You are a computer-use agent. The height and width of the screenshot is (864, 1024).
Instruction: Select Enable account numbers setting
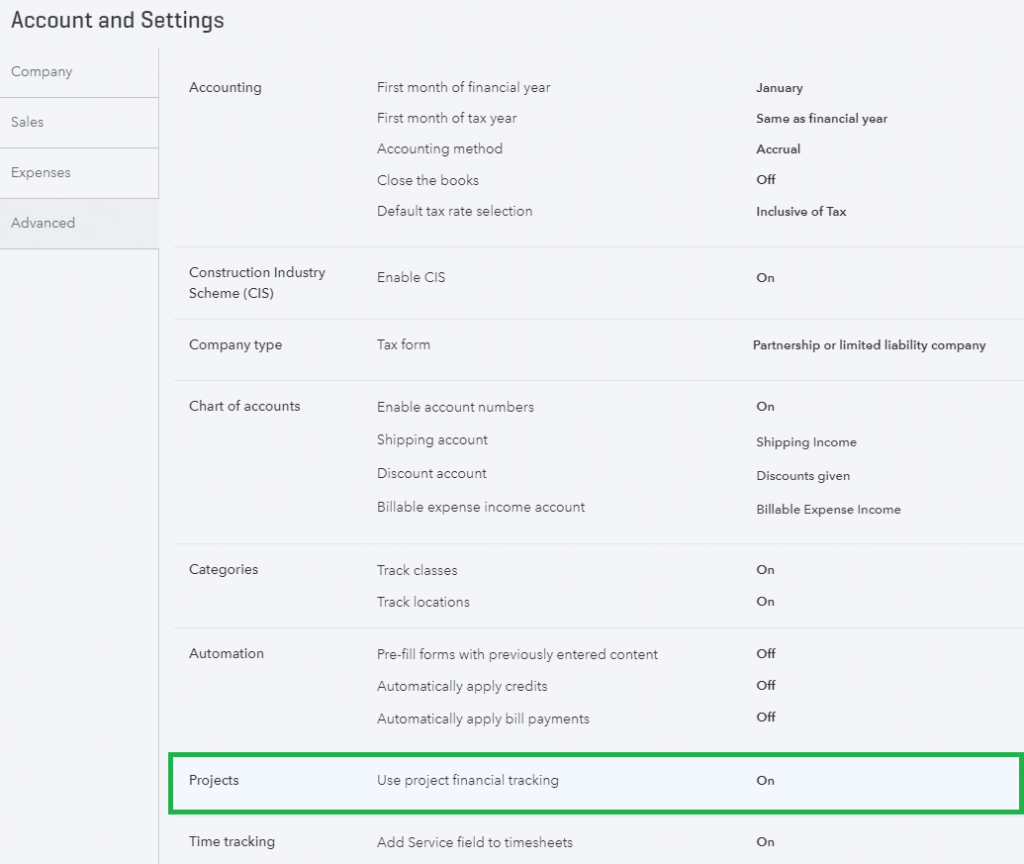[455, 407]
